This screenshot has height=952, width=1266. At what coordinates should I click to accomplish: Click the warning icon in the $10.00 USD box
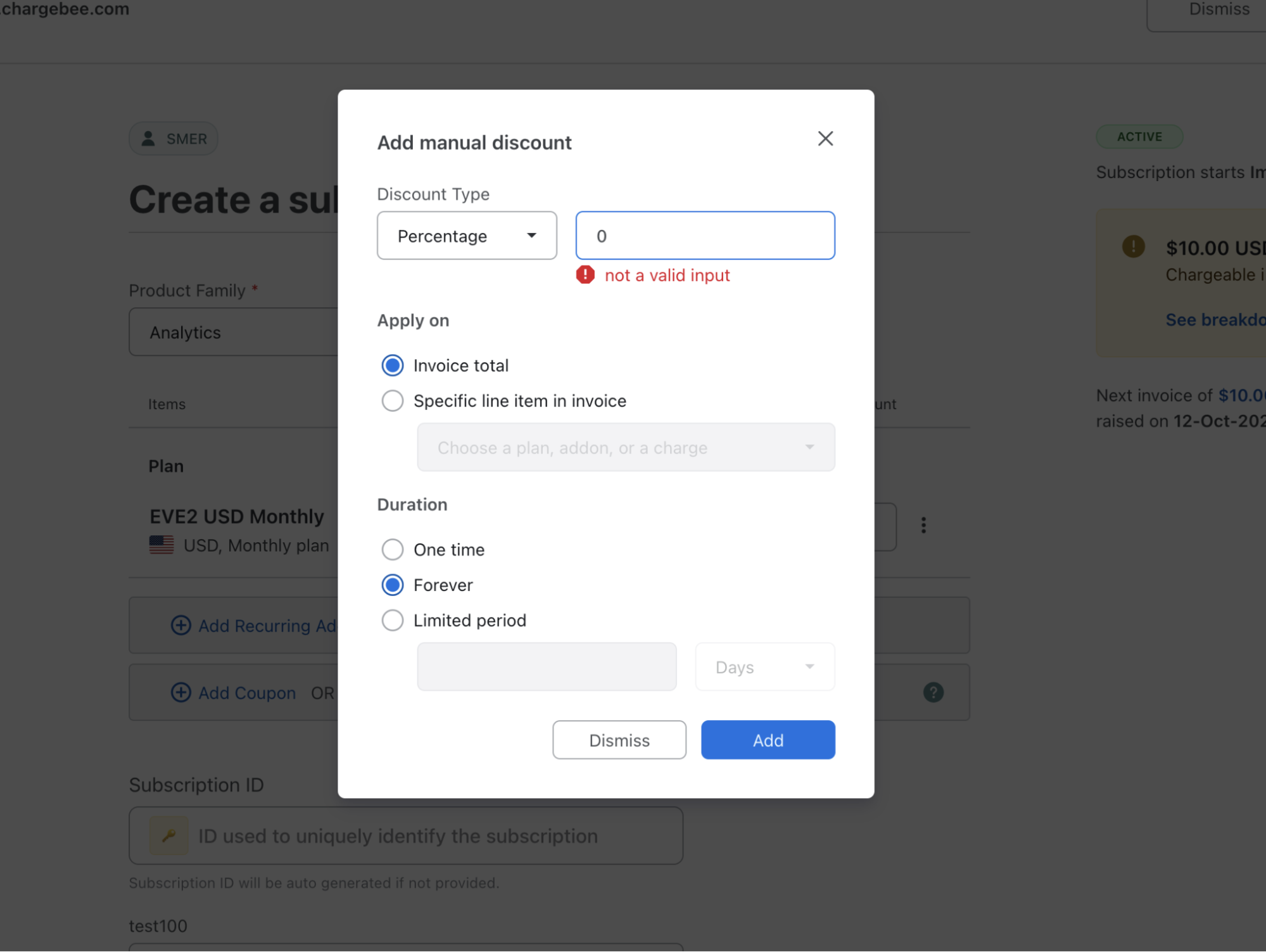pos(1133,248)
